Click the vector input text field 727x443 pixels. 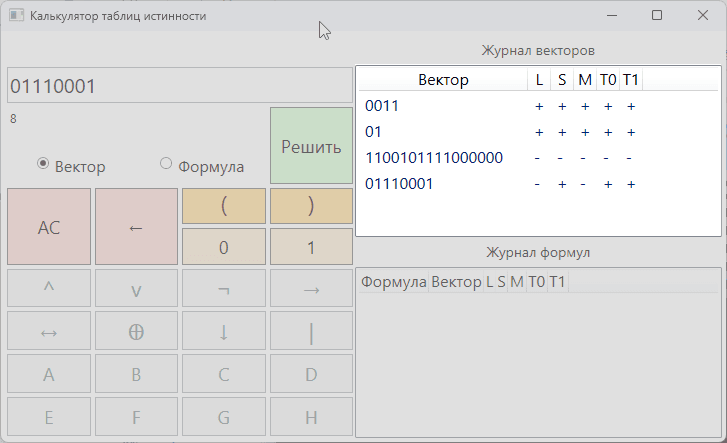[x=180, y=86]
